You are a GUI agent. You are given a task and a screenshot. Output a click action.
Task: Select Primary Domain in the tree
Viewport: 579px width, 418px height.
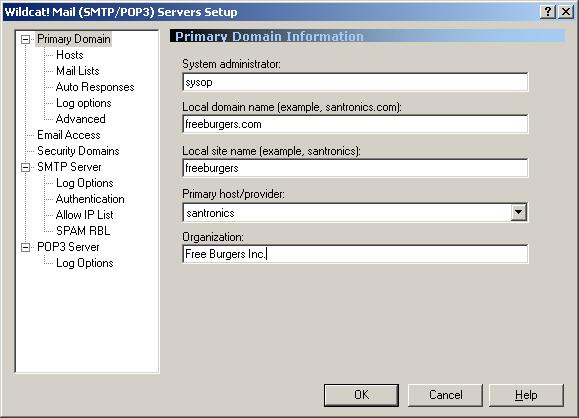[x=73, y=39]
